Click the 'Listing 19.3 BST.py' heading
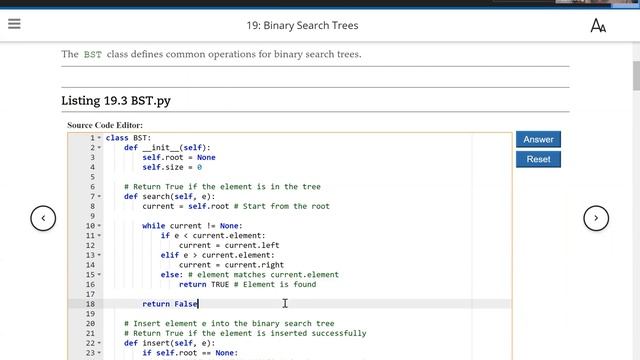This screenshot has height=360, width=640. pos(116,100)
